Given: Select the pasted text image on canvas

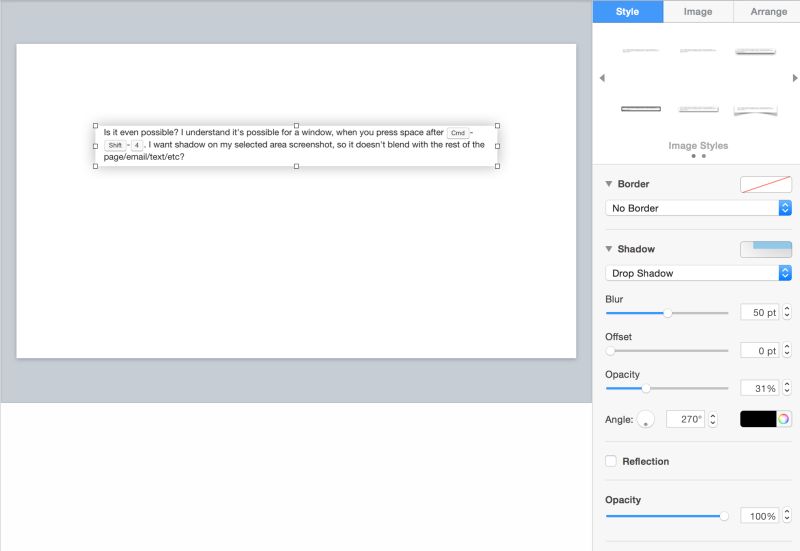Looking at the screenshot, I should coord(296,146).
